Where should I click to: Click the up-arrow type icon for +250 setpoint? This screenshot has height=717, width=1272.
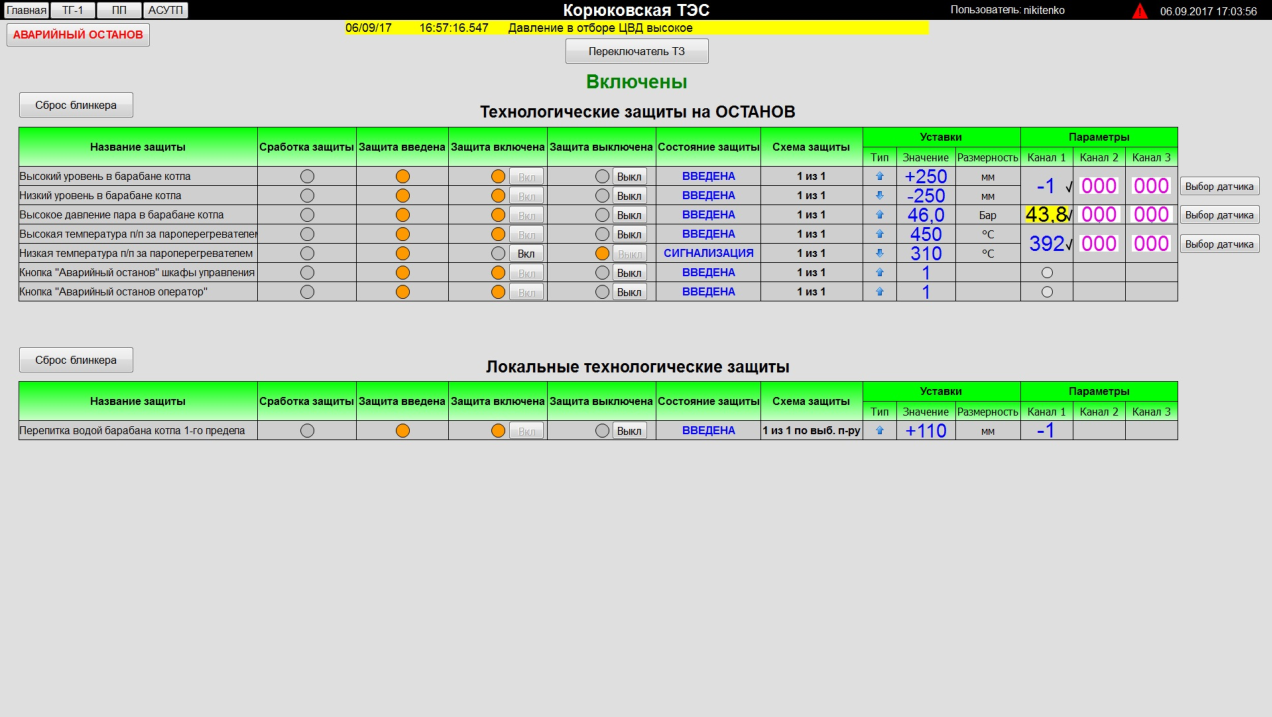pos(880,176)
